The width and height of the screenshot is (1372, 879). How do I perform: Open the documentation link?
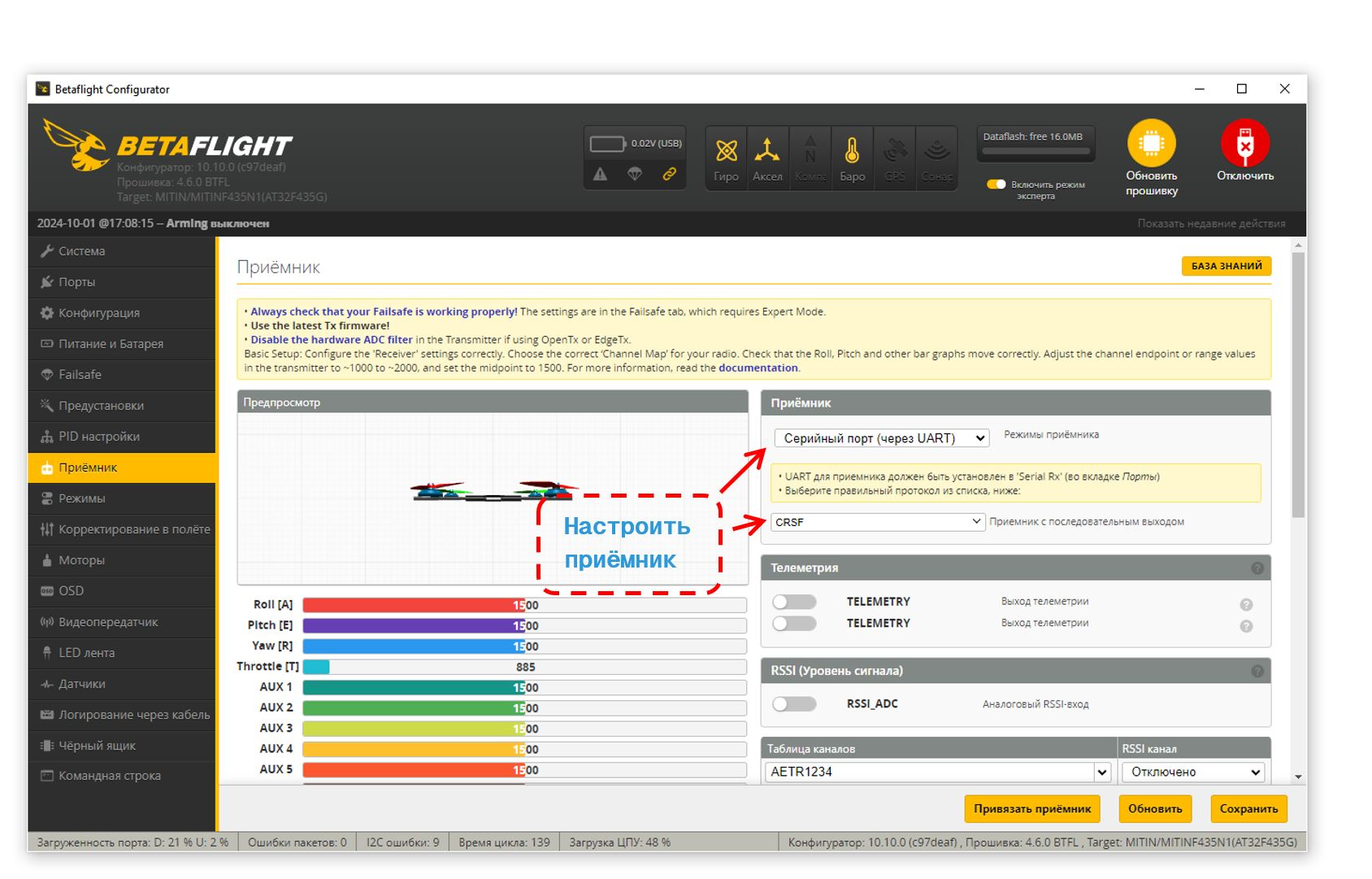[758, 368]
